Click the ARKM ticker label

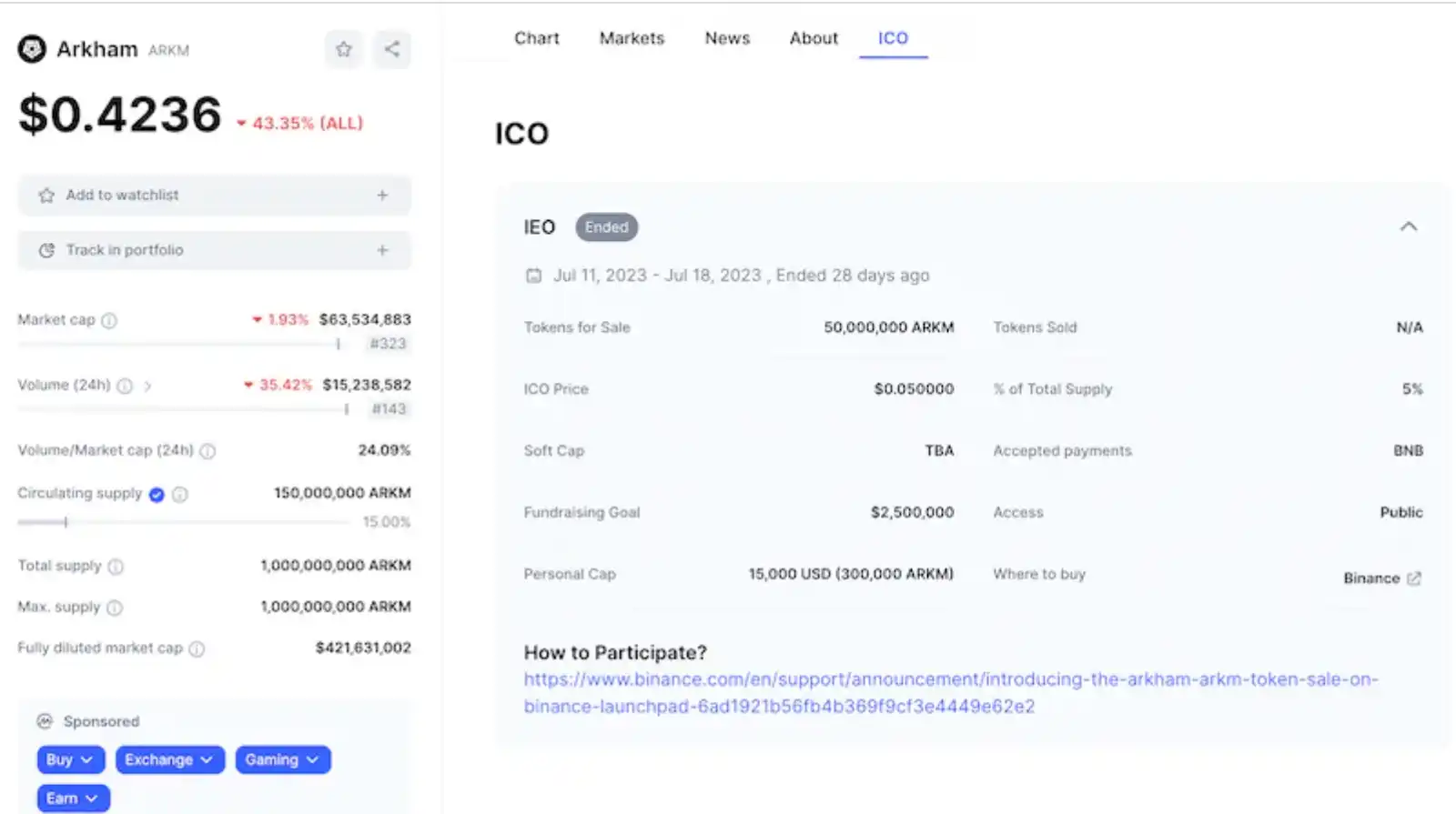point(168,51)
